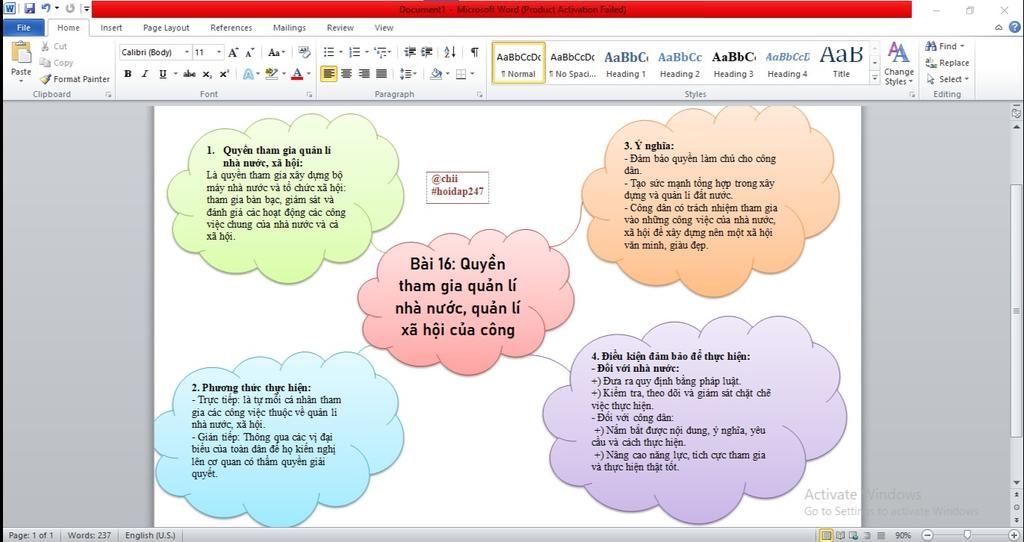
Task: Click the Grow Font icon
Action: [x=233, y=52]
